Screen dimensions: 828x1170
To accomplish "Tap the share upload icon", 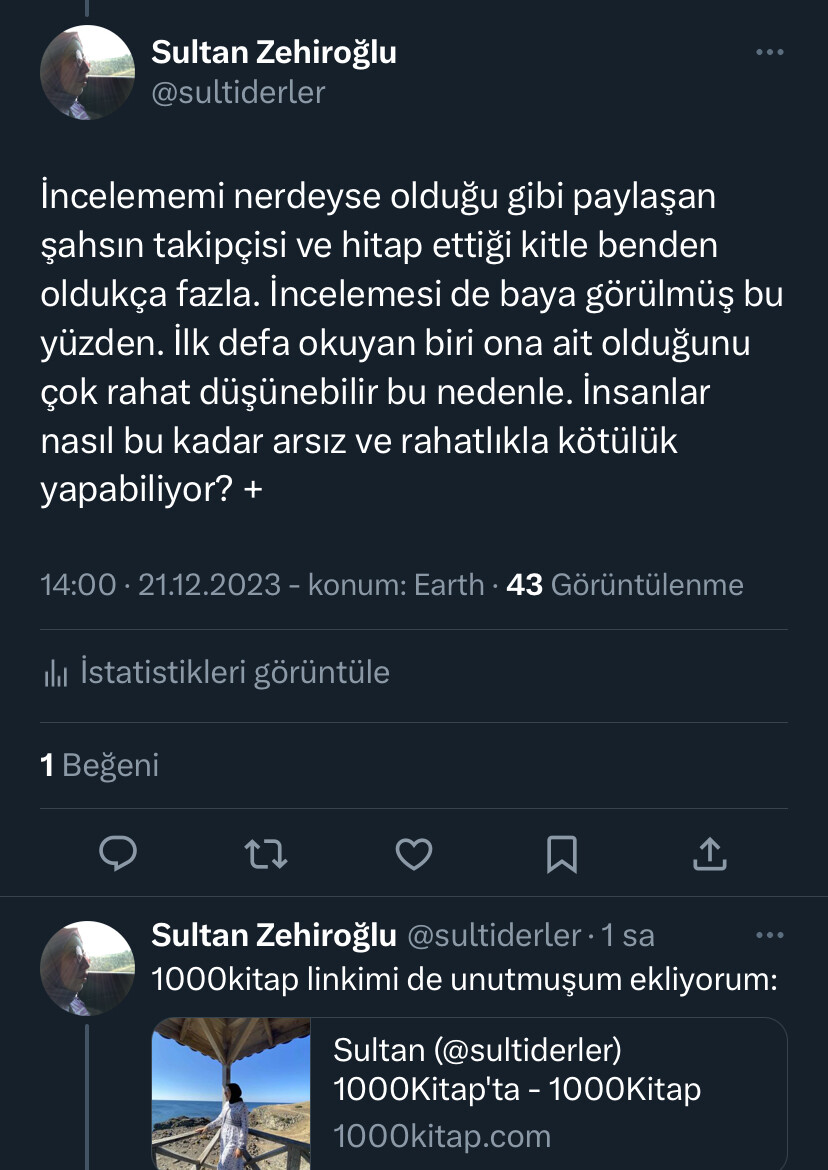I will click(x=708, y=853).
